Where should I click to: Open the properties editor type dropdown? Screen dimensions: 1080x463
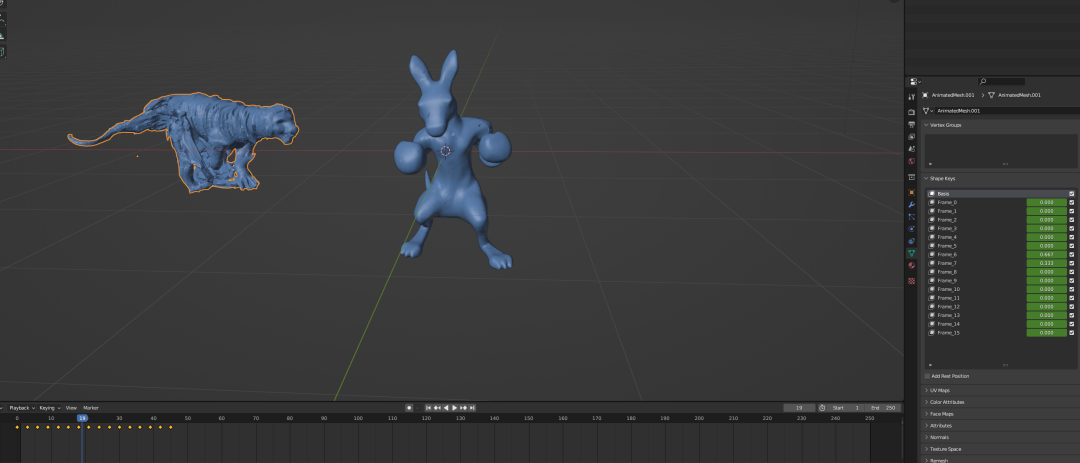914,81
